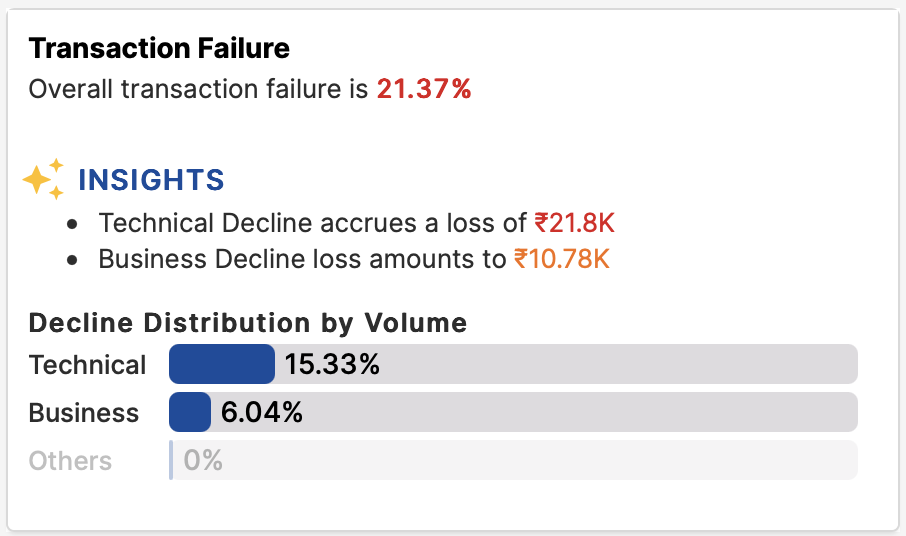Select the Others row label
The height and width of the screenshot is (536, 906).
(70, 460)
